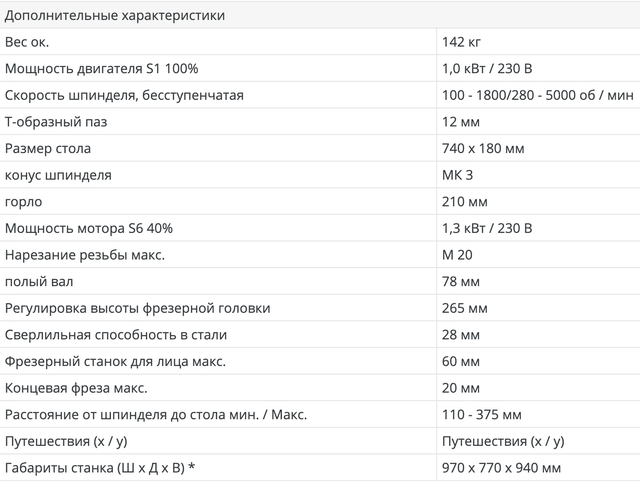Select the Т-образный паз row label
The image size is (640, 482).
tap(56, 122)
